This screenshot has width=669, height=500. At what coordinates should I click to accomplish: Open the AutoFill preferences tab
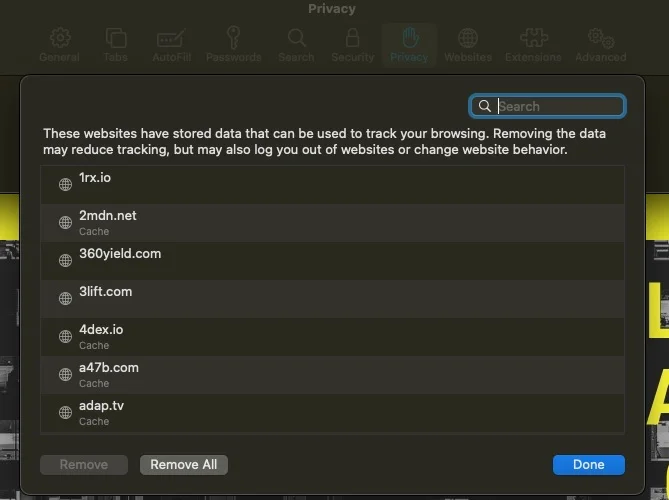pos(171,45)
